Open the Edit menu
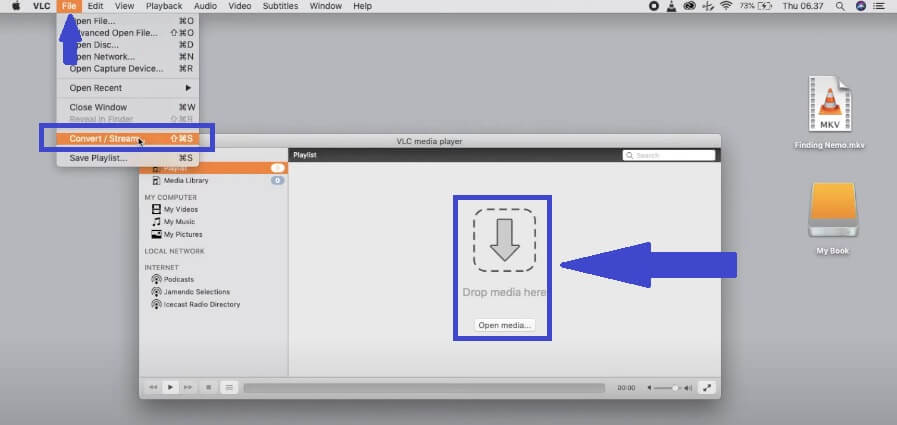 96,6
